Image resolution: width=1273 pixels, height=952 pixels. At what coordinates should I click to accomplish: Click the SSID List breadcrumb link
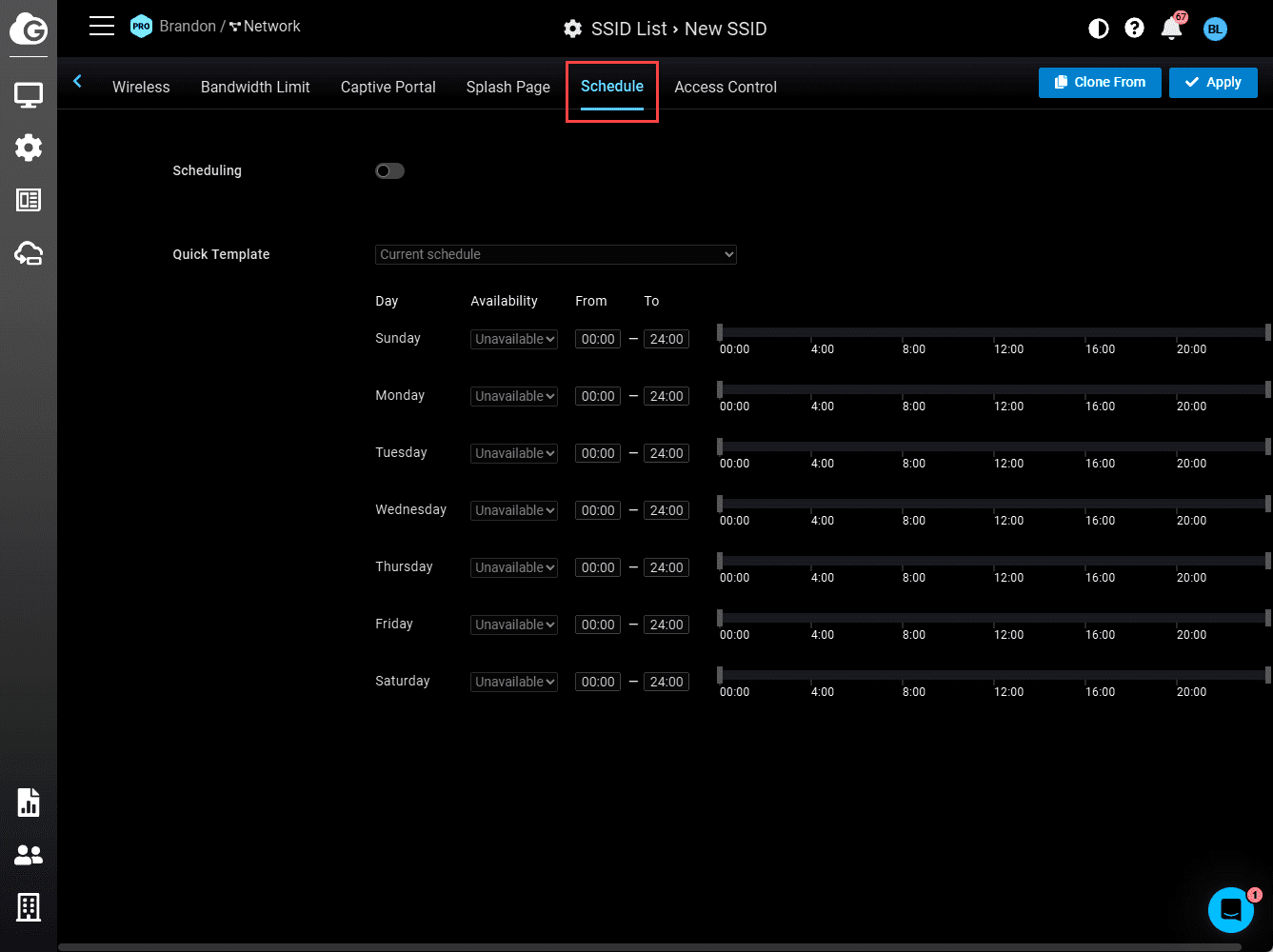629,29
